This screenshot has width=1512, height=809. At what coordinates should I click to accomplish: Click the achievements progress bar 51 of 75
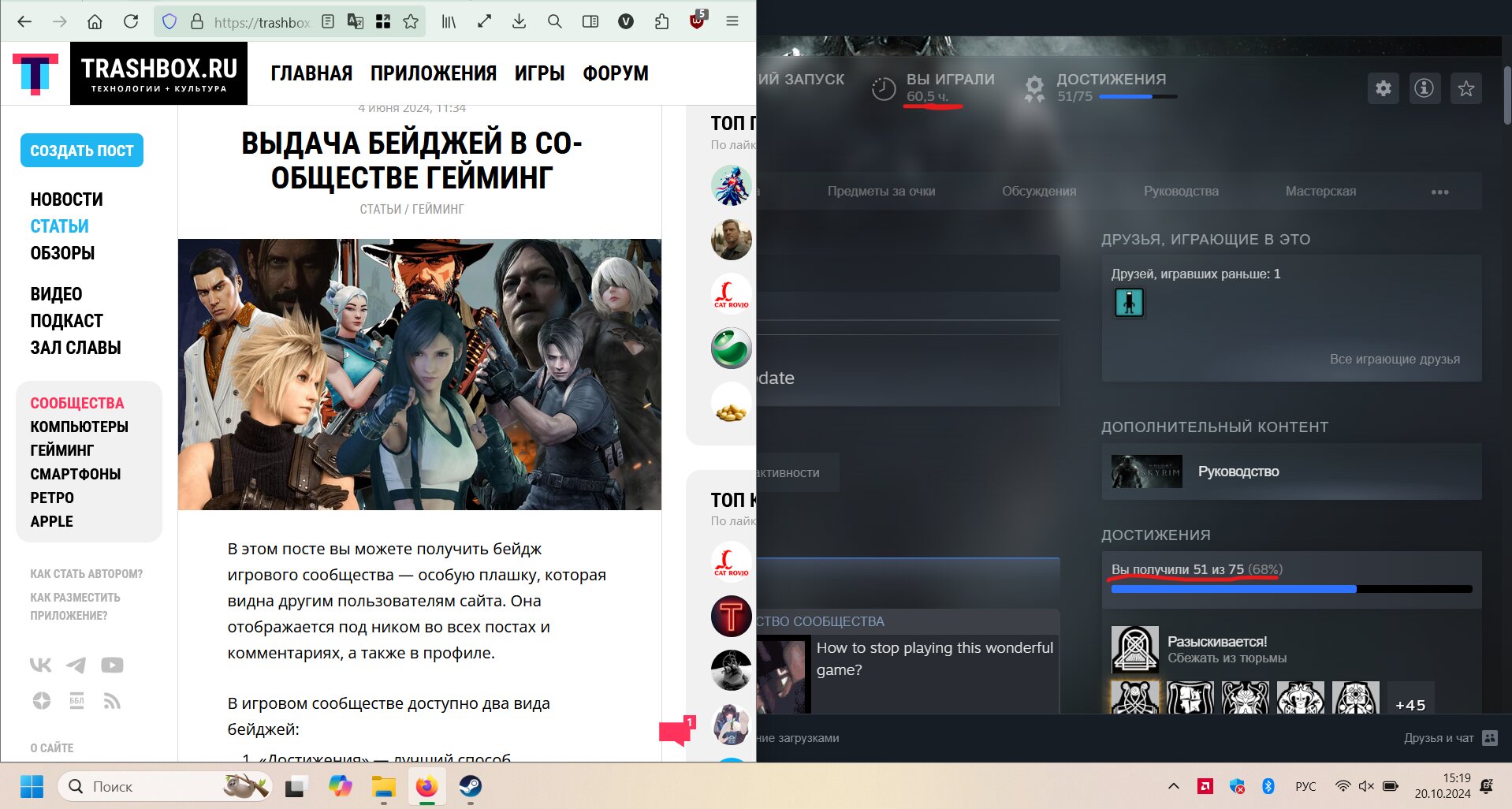pos(1290,589)
